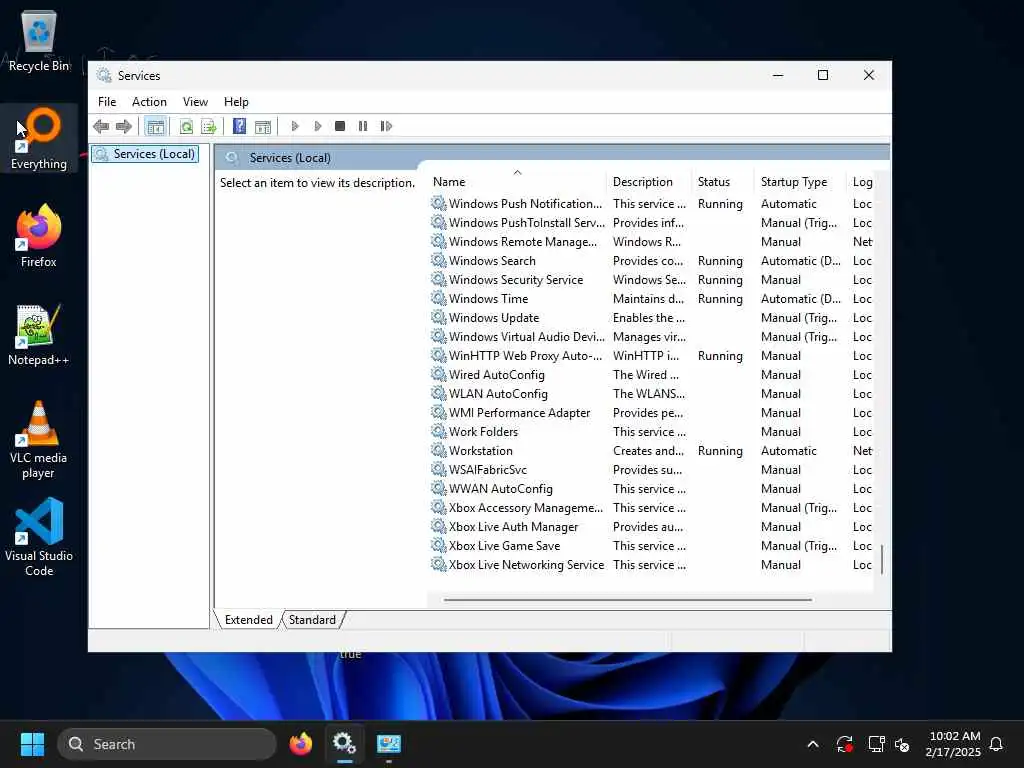This screenshot has width=1024, height=768.
Task: Sort by the Description column header
Action: [649, 182]
